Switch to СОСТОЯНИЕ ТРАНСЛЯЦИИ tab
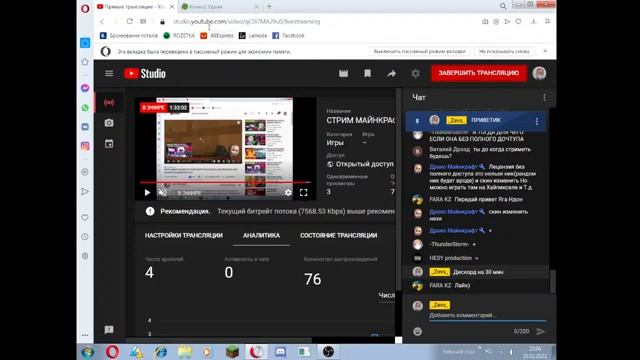Image resolution: width=640 pixels, height=360 pixels. pyautogui.click(x=338, y=236)
